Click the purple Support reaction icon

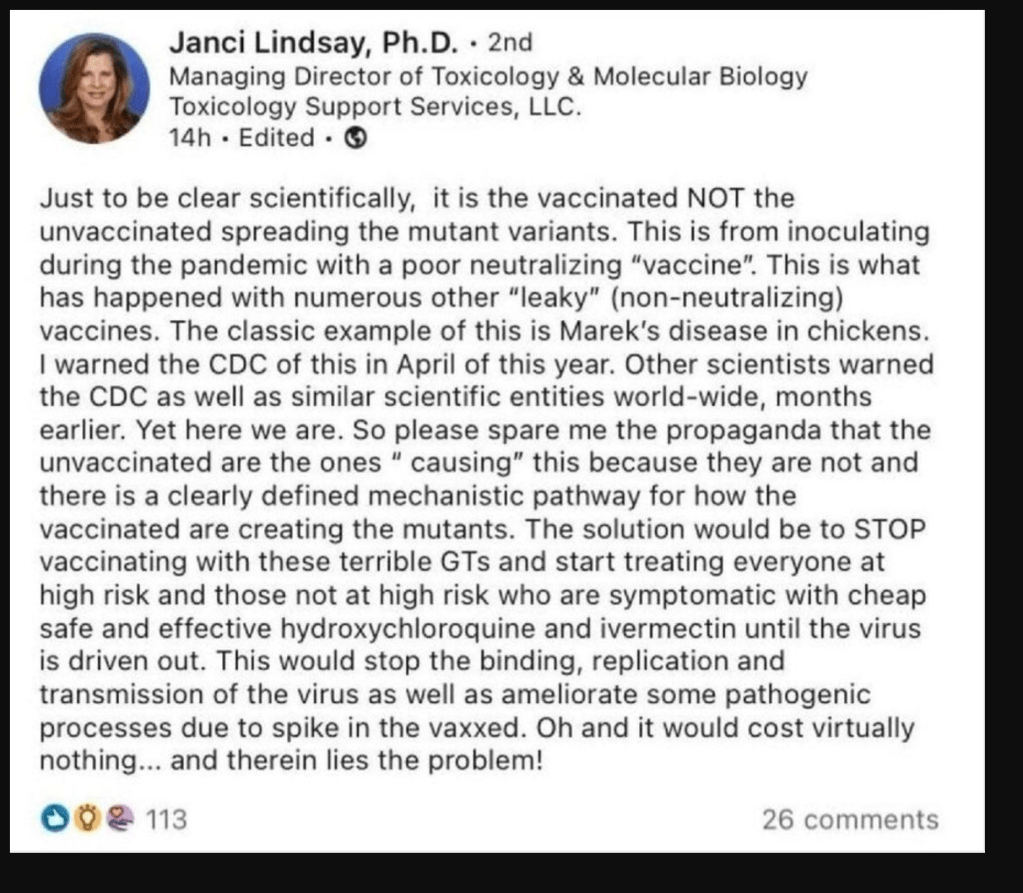click(x=122, y=820)
